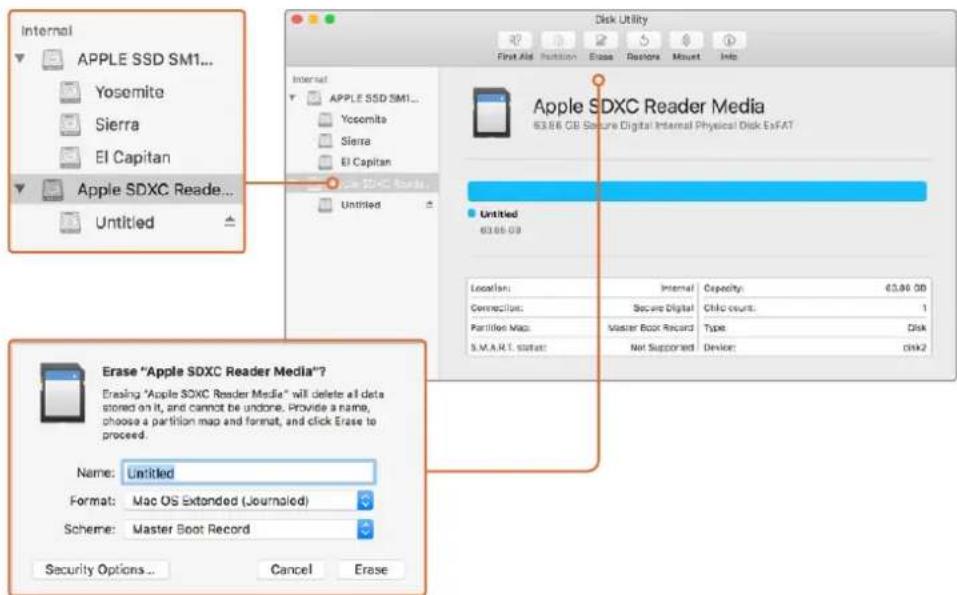Click the Partition Map value Master Boot Record in the info table
957x595 pixels.
(651, 328)
